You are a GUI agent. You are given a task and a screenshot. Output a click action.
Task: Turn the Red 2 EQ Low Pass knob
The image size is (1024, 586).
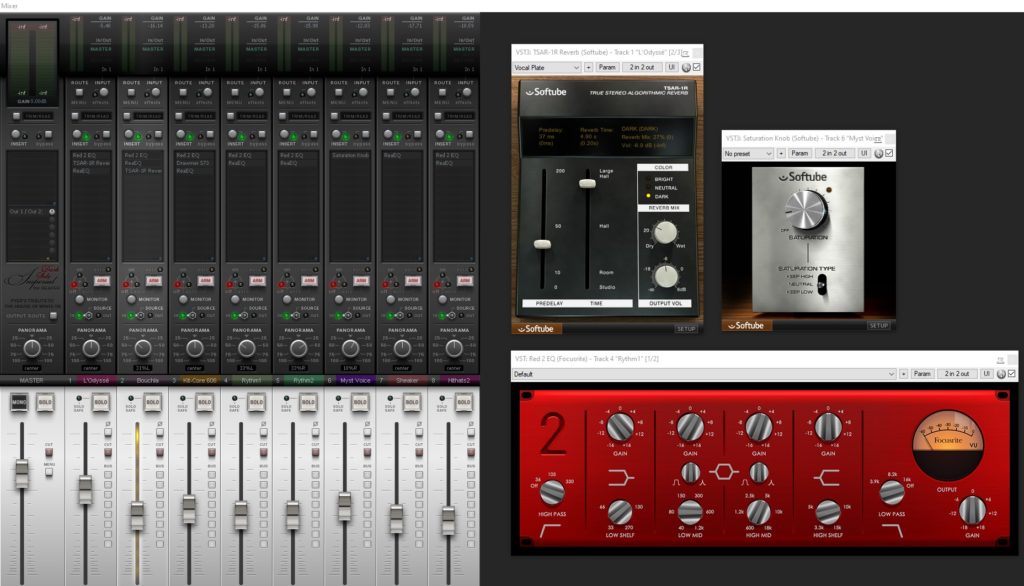(x=891, y=492)
